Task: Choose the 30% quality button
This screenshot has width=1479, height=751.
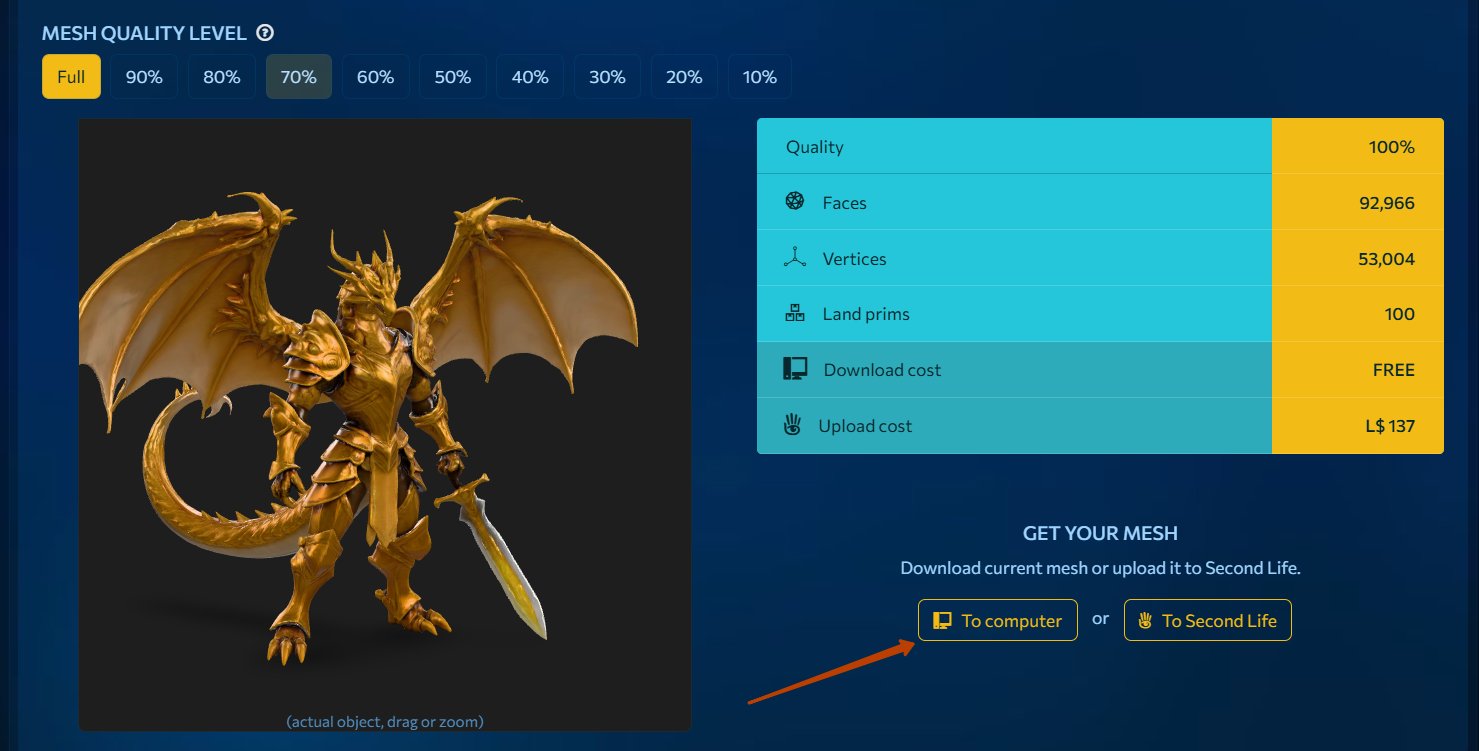Action: click(x=606, y=77)
